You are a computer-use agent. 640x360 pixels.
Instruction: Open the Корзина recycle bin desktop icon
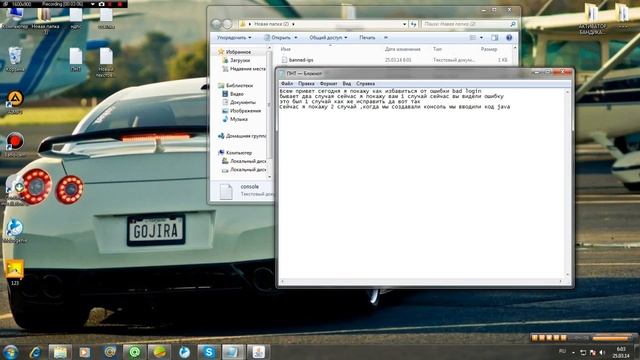pos(15,59)
